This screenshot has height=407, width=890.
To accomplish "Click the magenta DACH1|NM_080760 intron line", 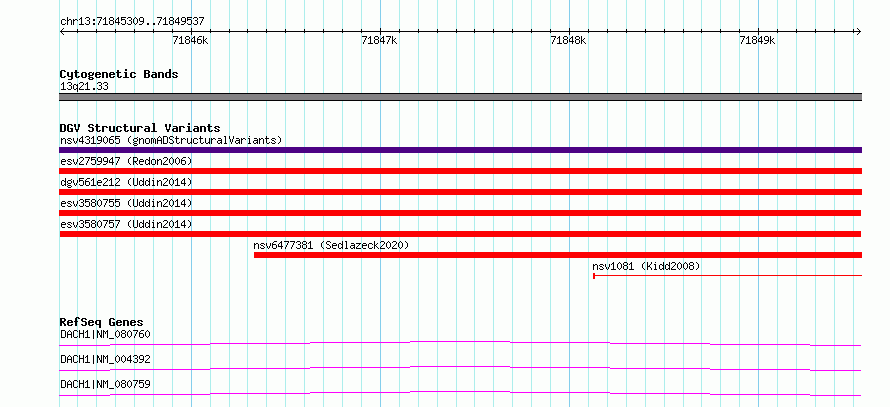I will click(x=460, y=343).
